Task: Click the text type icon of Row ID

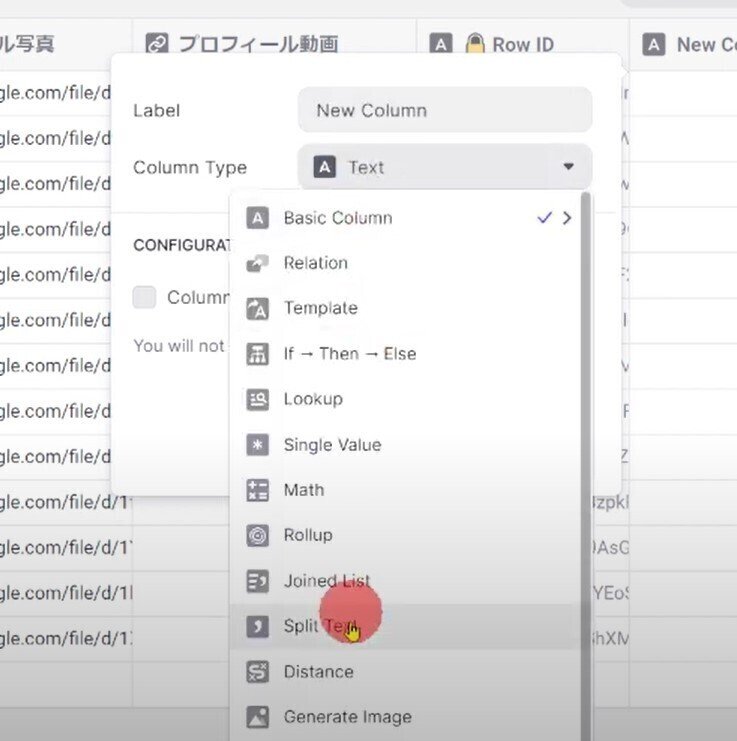Action: (x=441, y=44)
